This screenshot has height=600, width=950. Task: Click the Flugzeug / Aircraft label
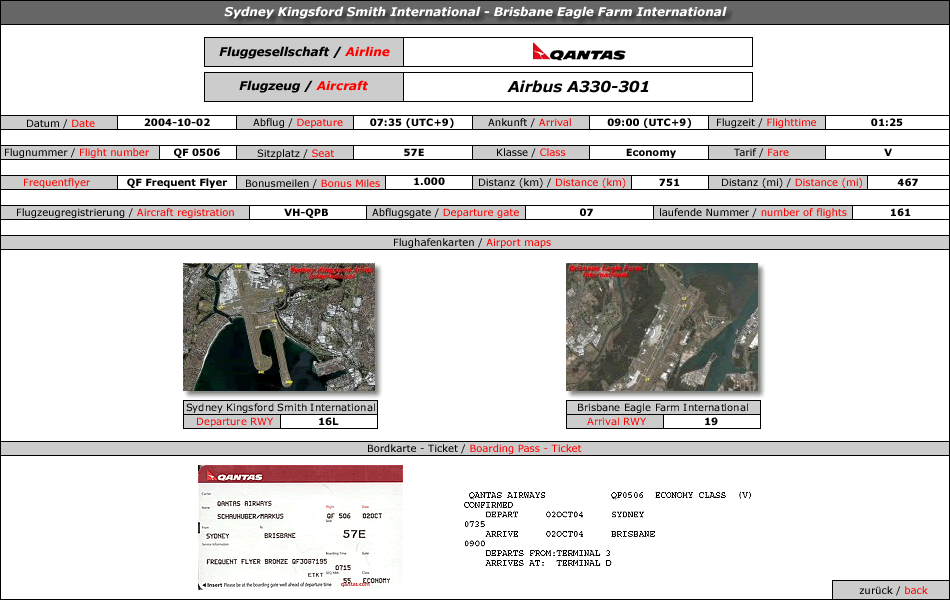point(304,86)
